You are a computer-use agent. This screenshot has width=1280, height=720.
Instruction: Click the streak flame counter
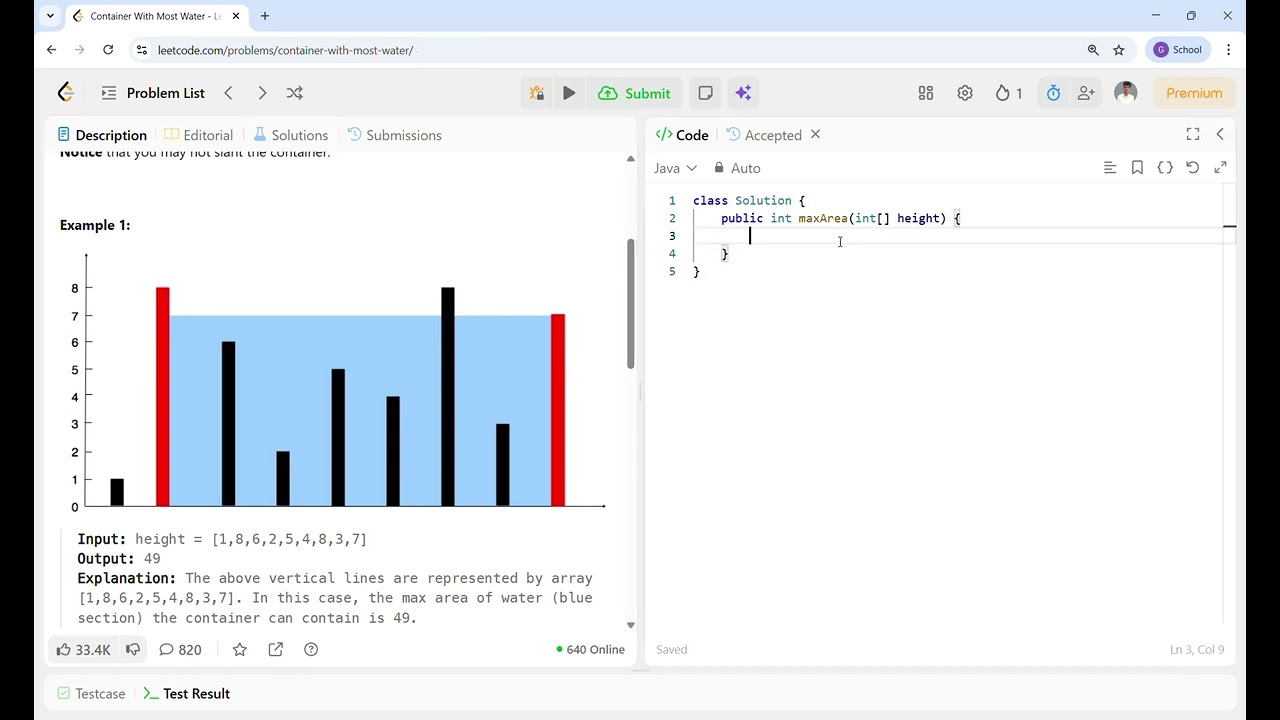1008,93
